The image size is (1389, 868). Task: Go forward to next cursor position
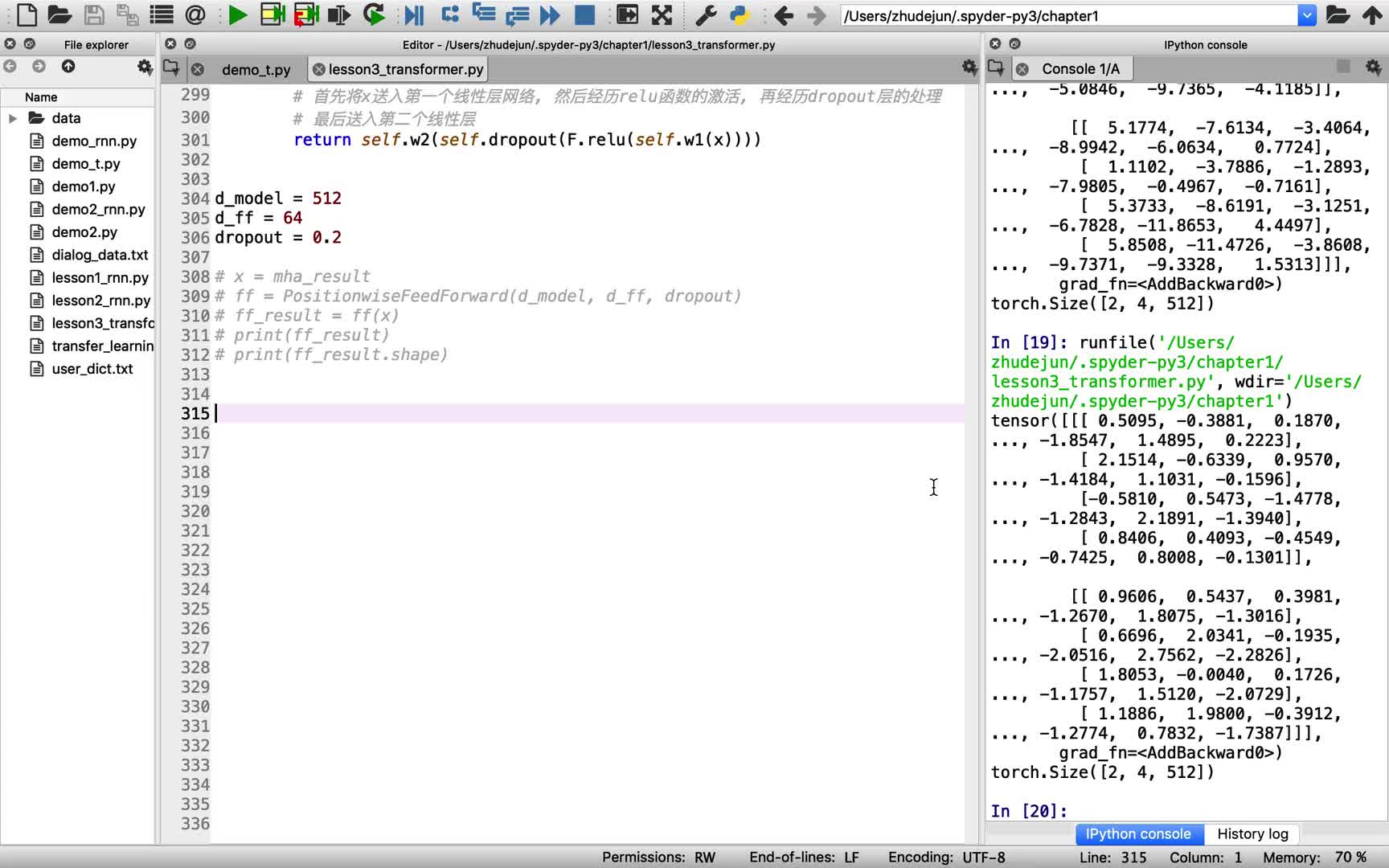coord(816,14)
